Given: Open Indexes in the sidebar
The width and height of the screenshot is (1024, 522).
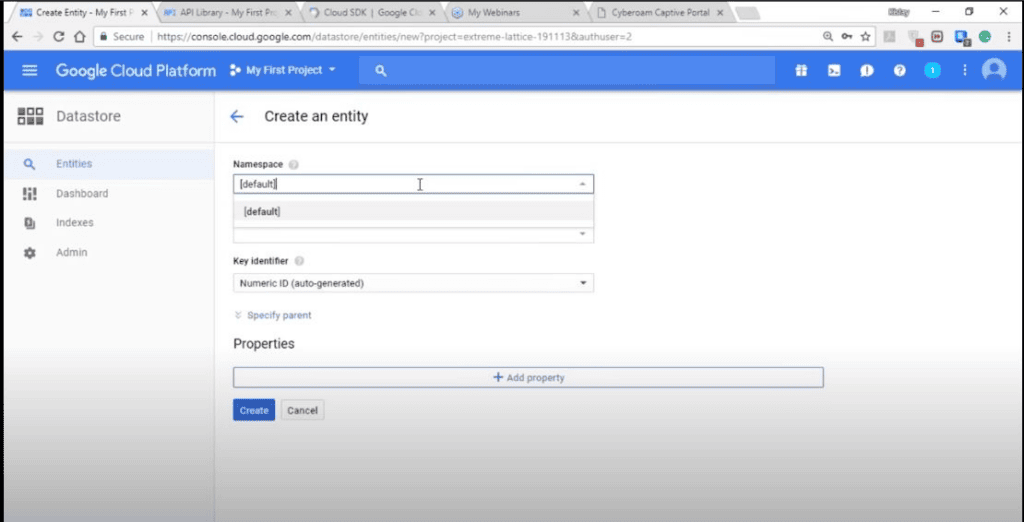Looking at the screenshot, I should click(x=74, y=223).
